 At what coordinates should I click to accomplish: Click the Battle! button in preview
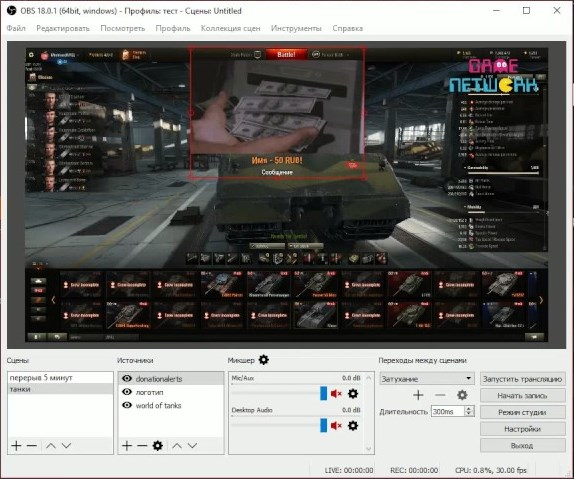pos(286,55)
